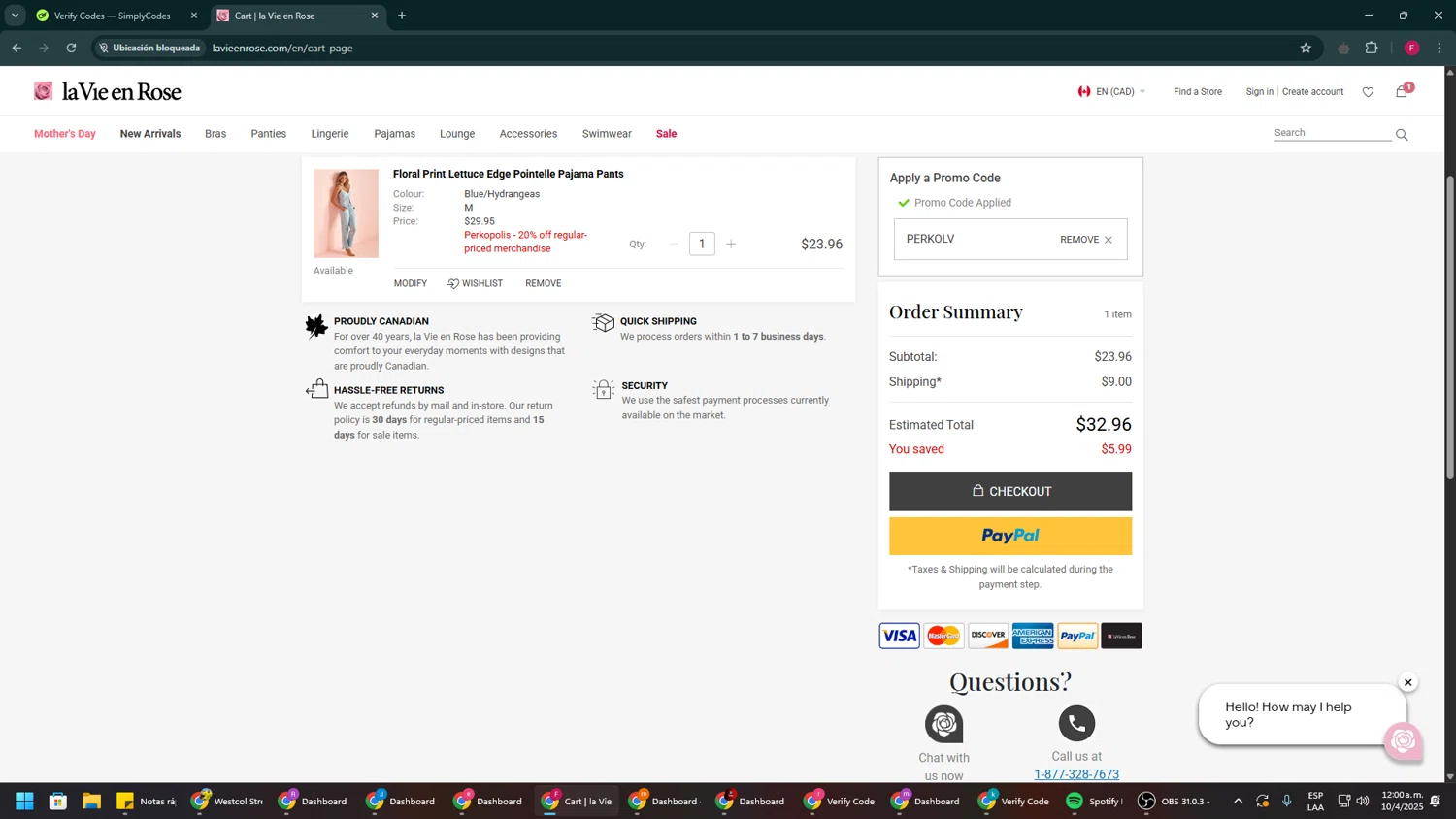Screen dimensions: 1456x819
Task: Reload the page
Action: point(71,48)
